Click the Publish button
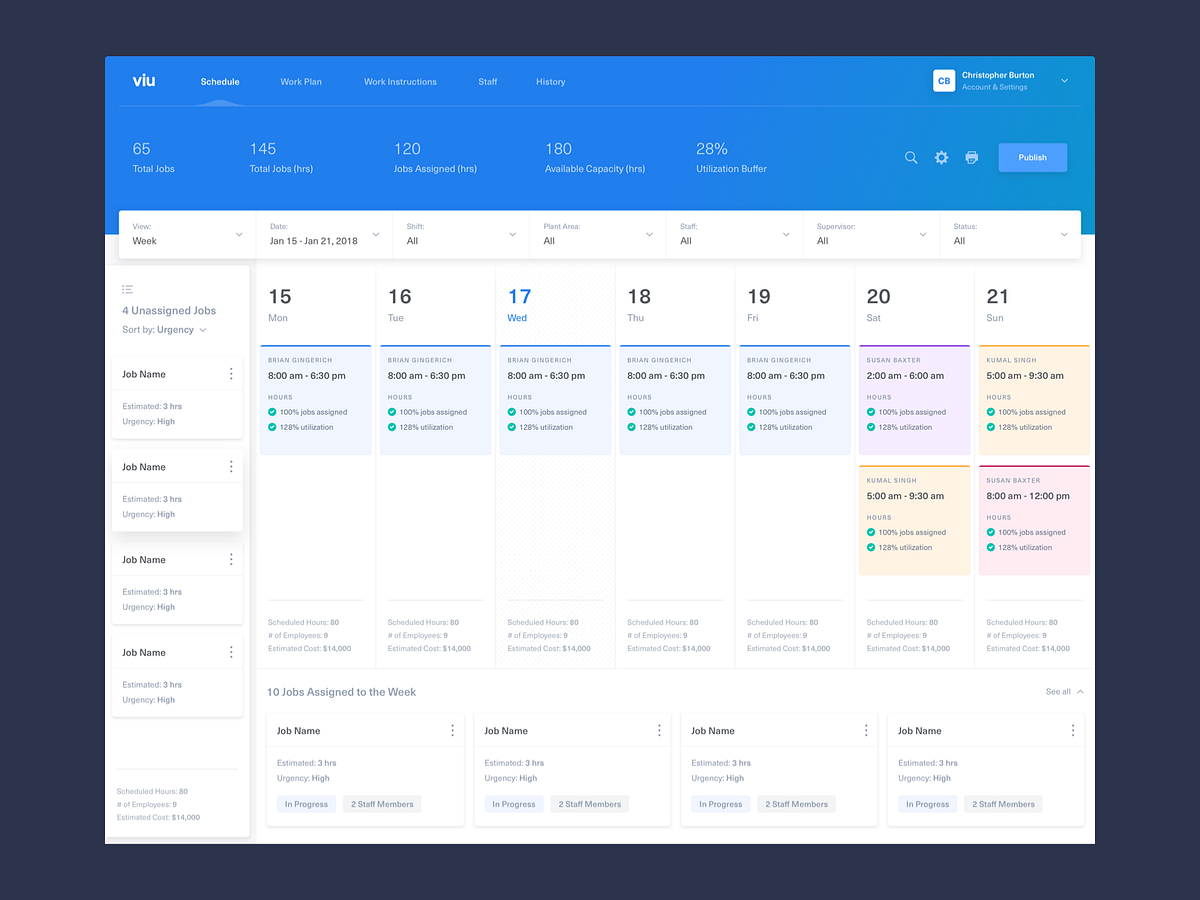This screenshot has height=900, width=1200. coord(1032,157)
